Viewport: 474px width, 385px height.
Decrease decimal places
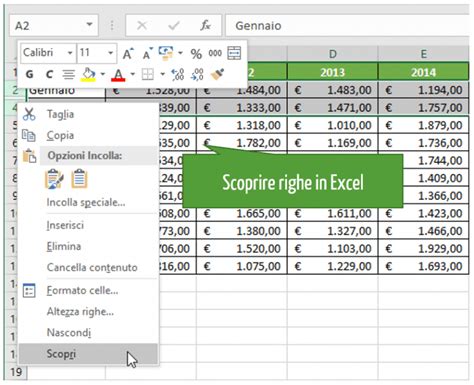coord(197,74)
